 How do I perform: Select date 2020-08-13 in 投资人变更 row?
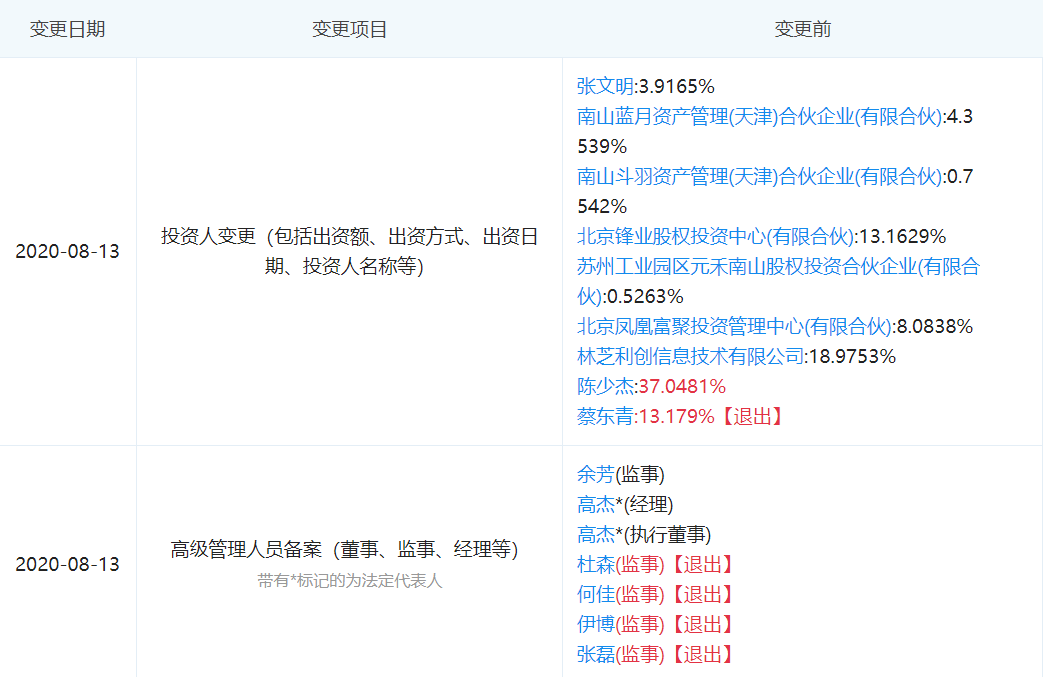[67, 251]
